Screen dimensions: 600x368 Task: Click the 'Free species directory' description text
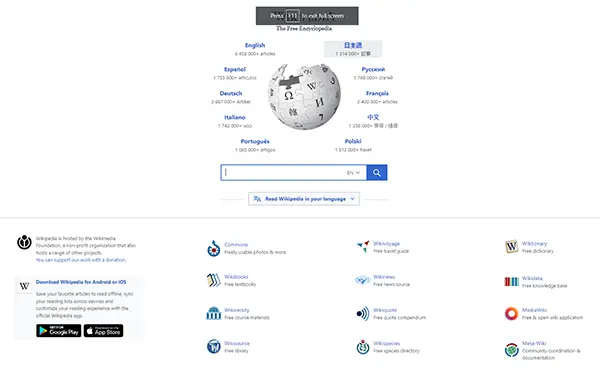pos(396,351)
